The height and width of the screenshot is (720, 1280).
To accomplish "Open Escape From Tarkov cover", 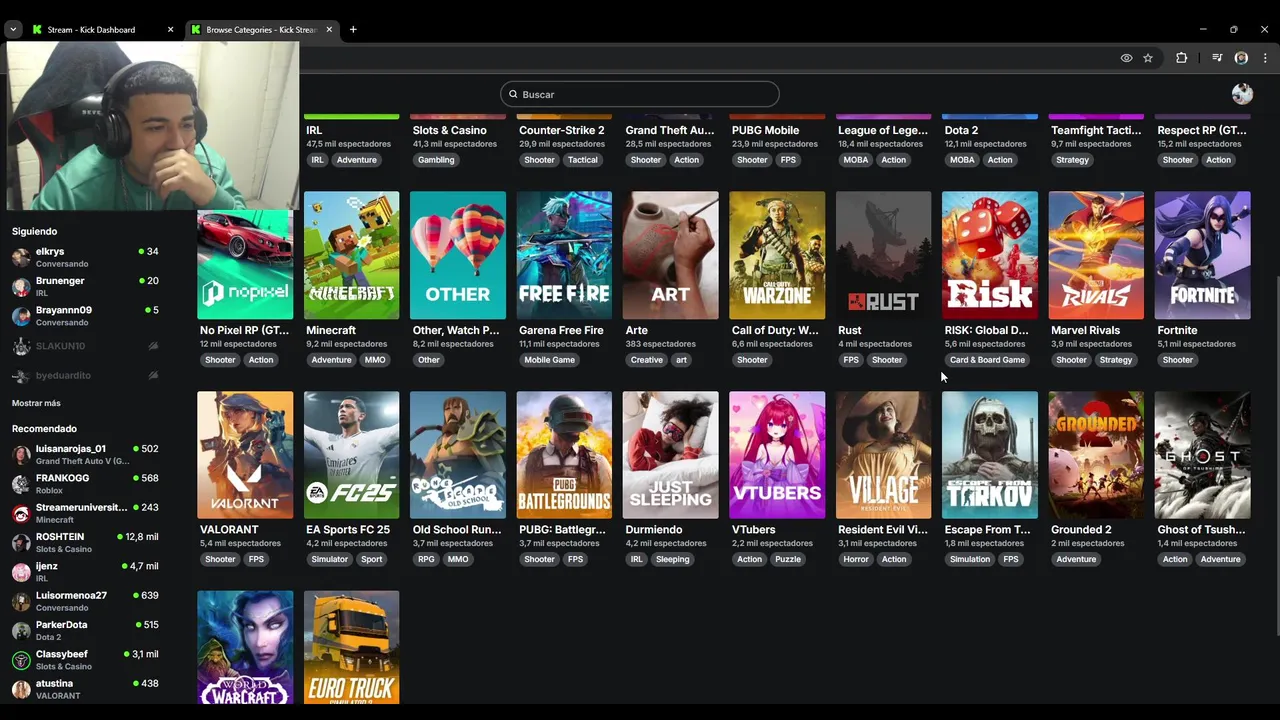I will pyautogui.click(x=990, y=455).
